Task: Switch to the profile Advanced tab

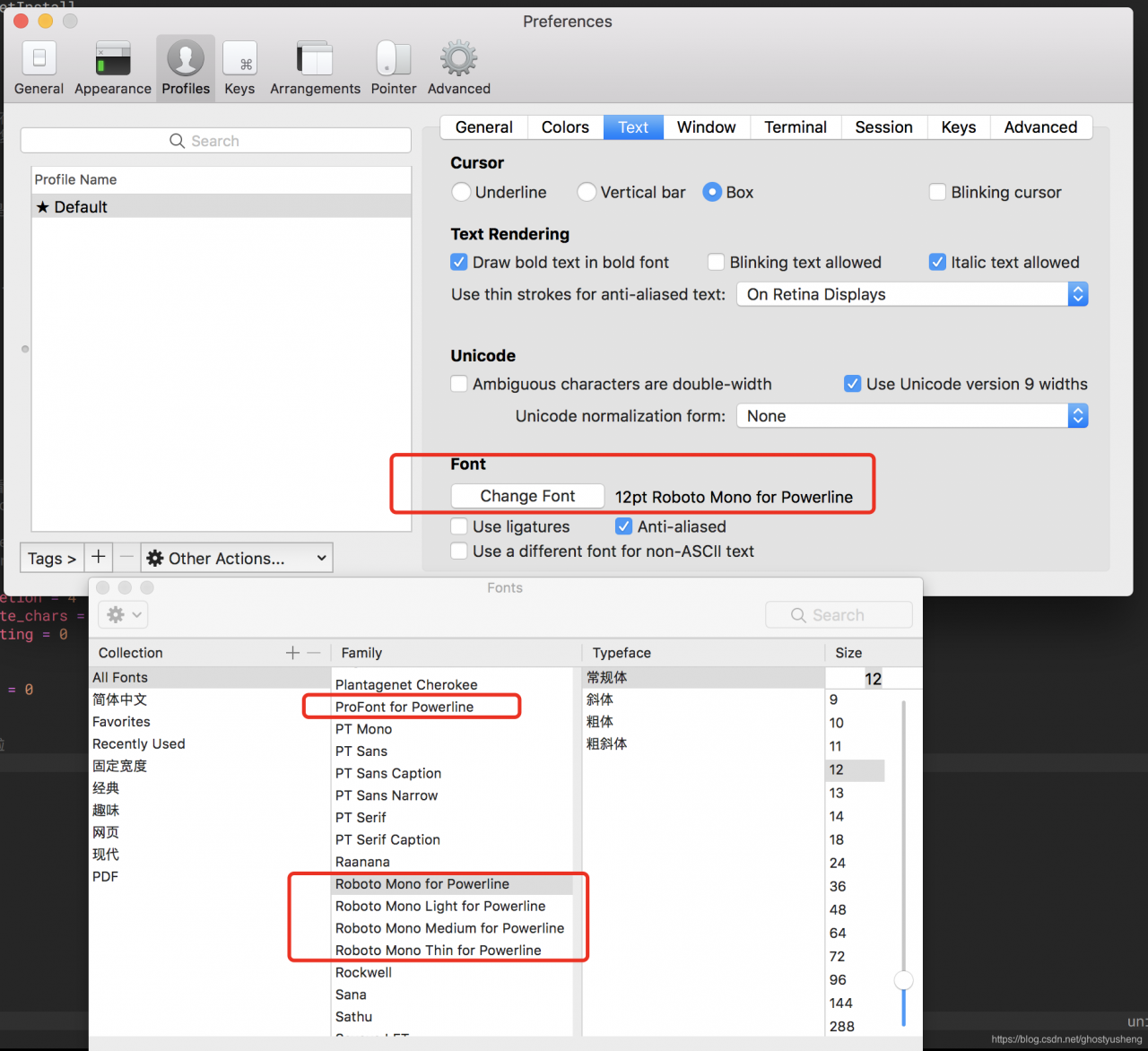Action: pos(1041,127)
